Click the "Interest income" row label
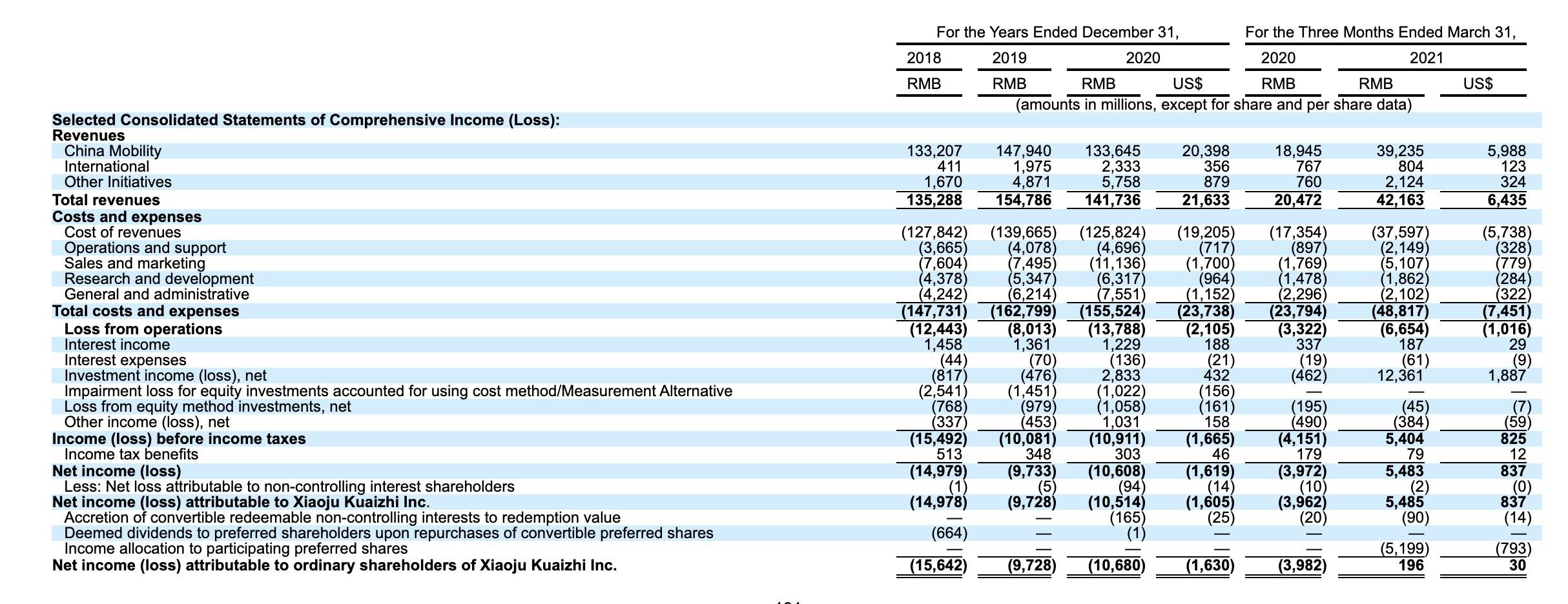Image resolution: width=1568 pixels, height=604 pixels. pos(117,345)
